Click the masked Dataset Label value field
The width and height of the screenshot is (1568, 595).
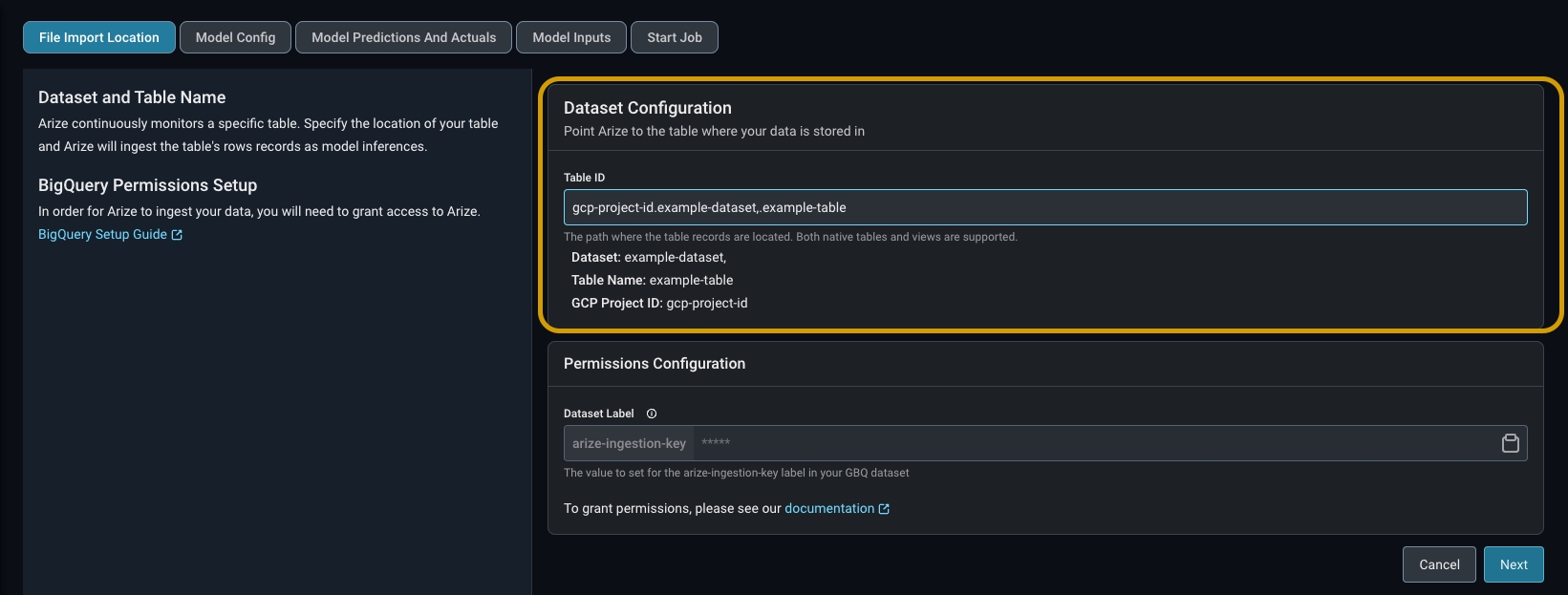pos(1089,443)
